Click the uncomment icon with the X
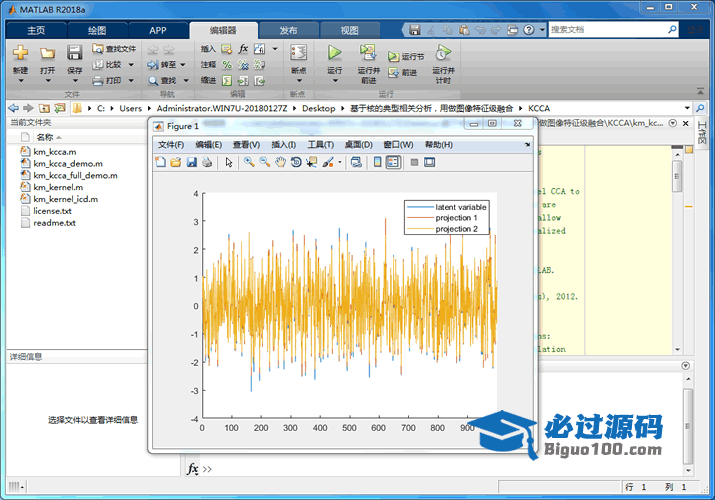The height and width of the screenshot is (500, 715). click(x=243, y=65)
